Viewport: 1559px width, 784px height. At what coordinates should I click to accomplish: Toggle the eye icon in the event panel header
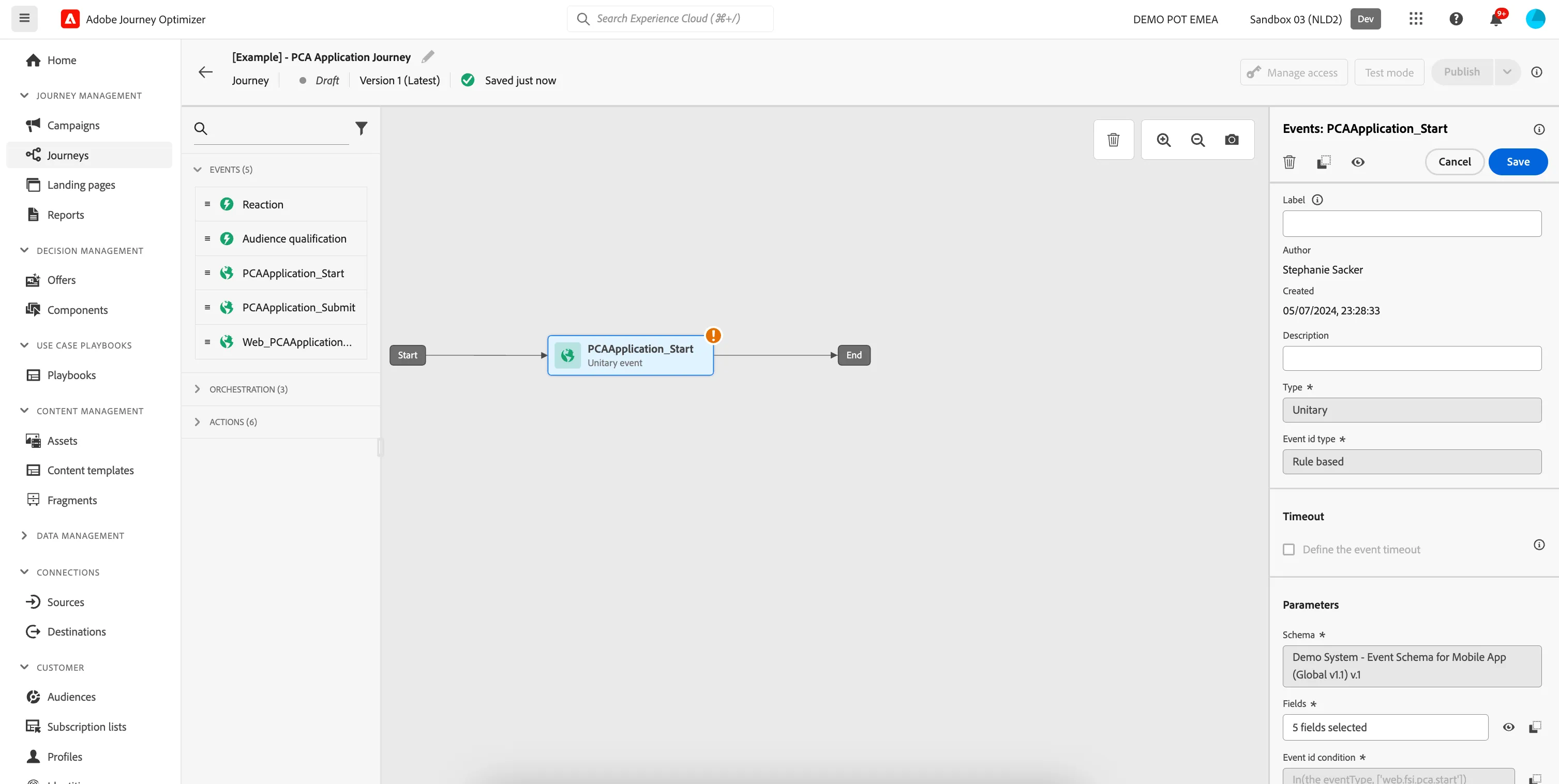click(1357, 161)
